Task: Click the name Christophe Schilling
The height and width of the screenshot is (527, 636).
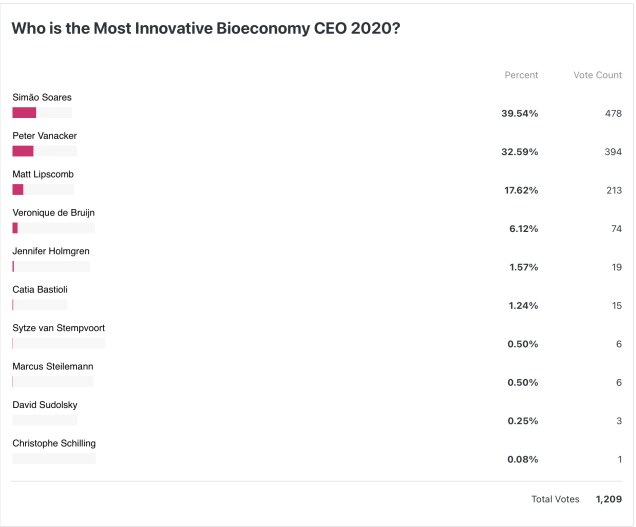Action: 54,443
